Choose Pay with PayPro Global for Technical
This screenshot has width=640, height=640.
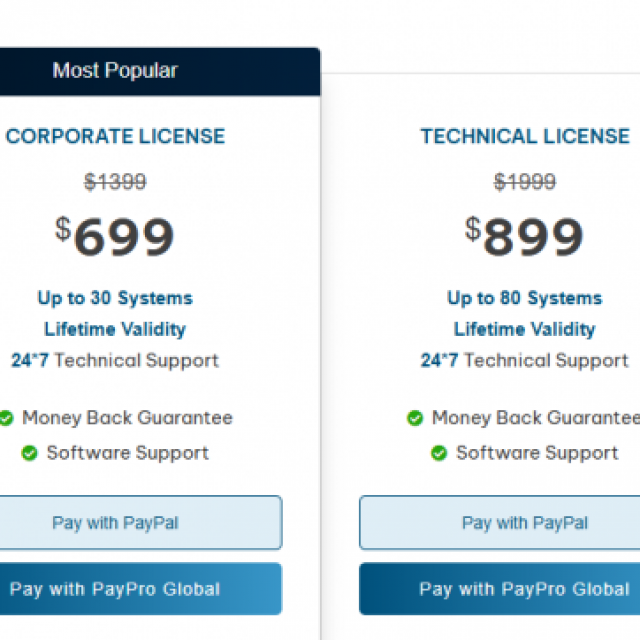point(500,589)
